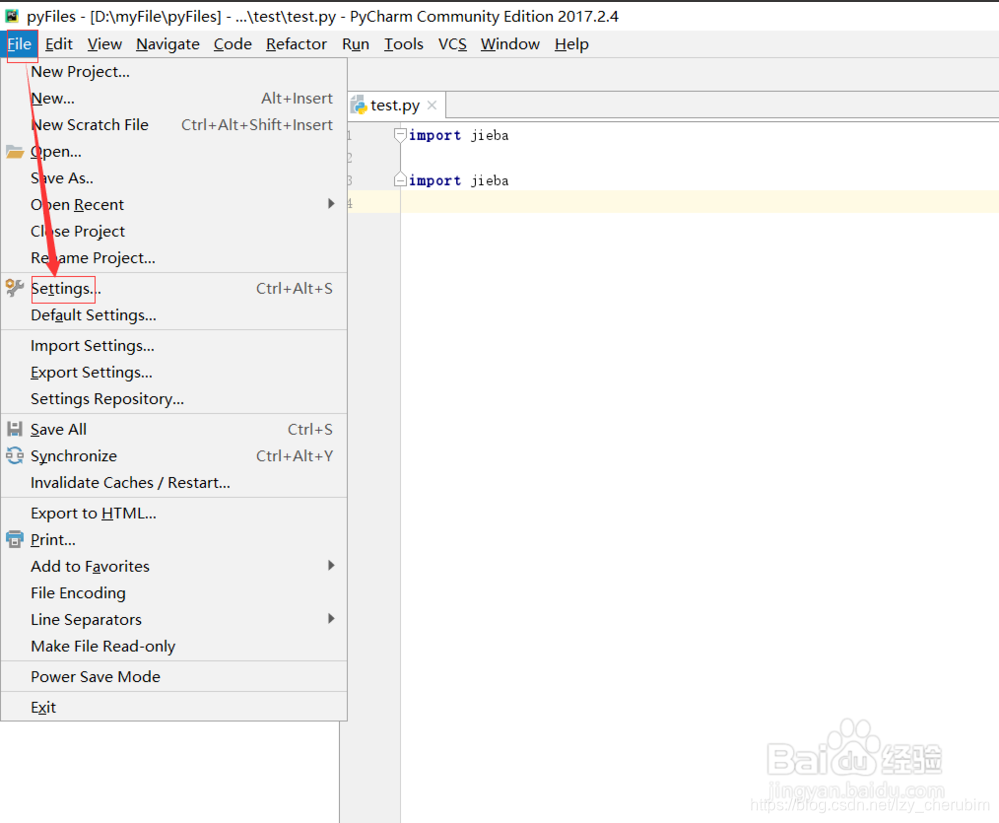This screenshot has width=999, height=823.
Task: Expand the Add to Favorites submenu arrow
Action: (x=331, y=566)
